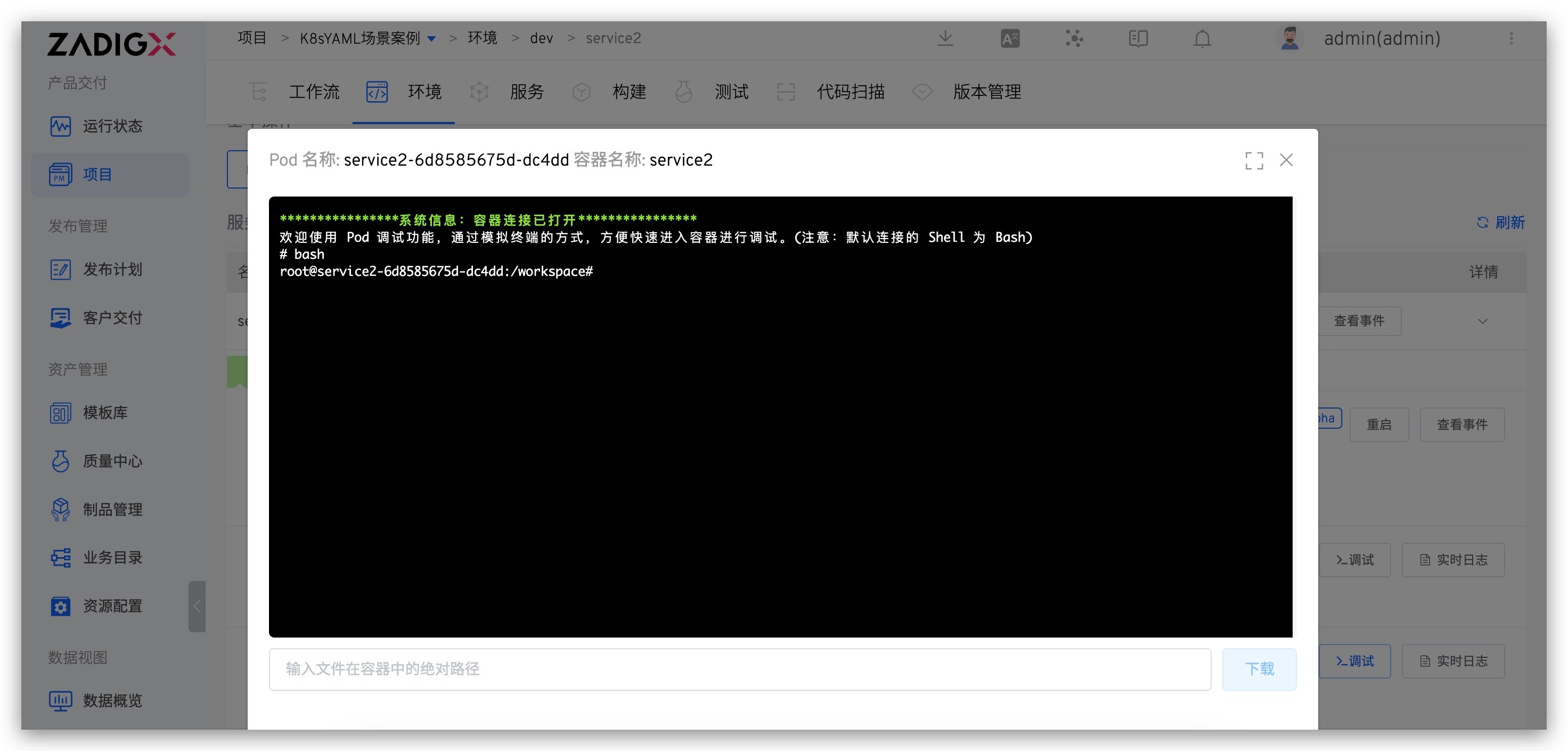Open 客户交付 in the sidebar

tap(110, 317)
